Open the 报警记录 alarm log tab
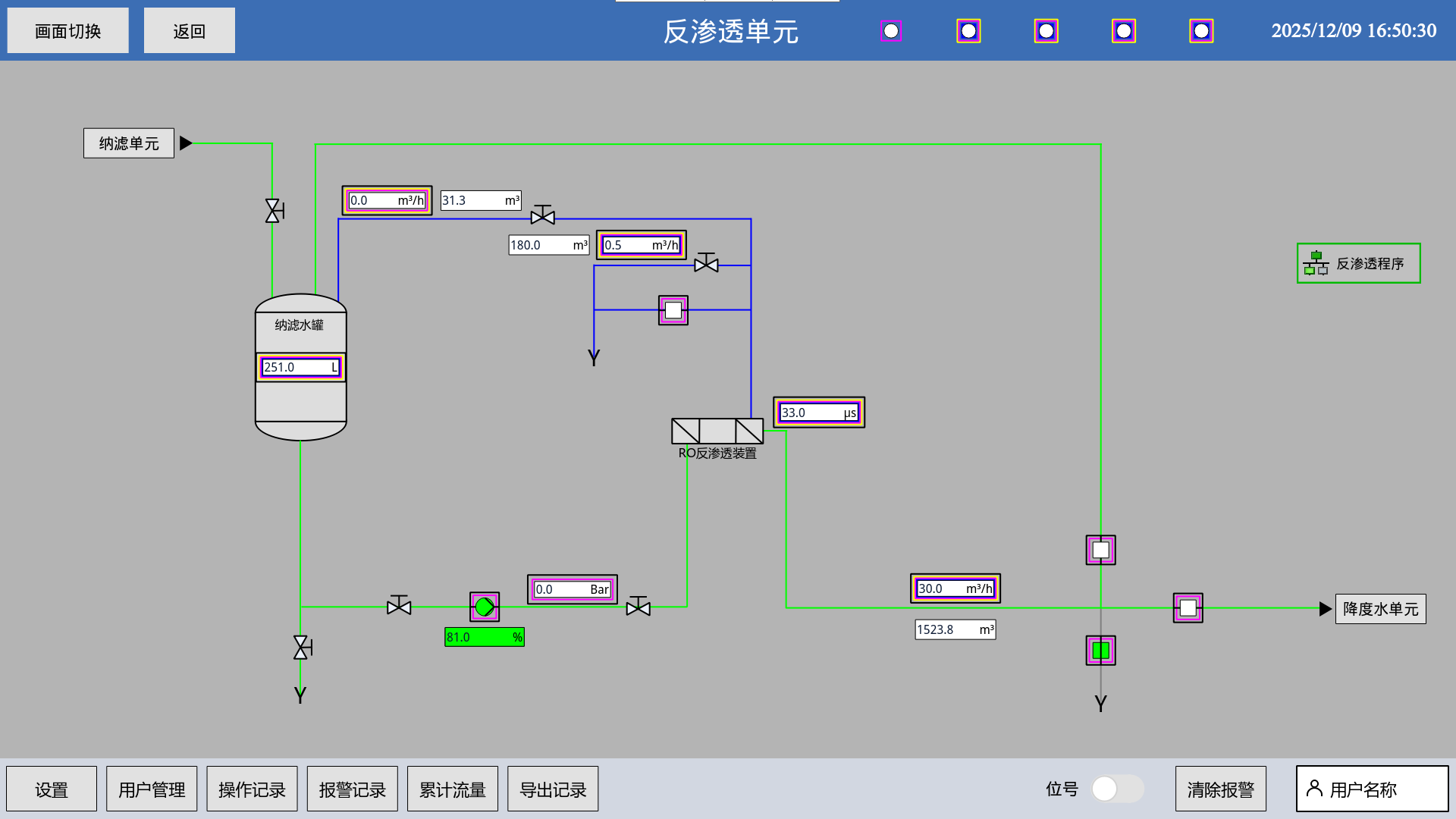Image resolution: width=1456 pixels, height=819 pixels. tap(352, 789)
